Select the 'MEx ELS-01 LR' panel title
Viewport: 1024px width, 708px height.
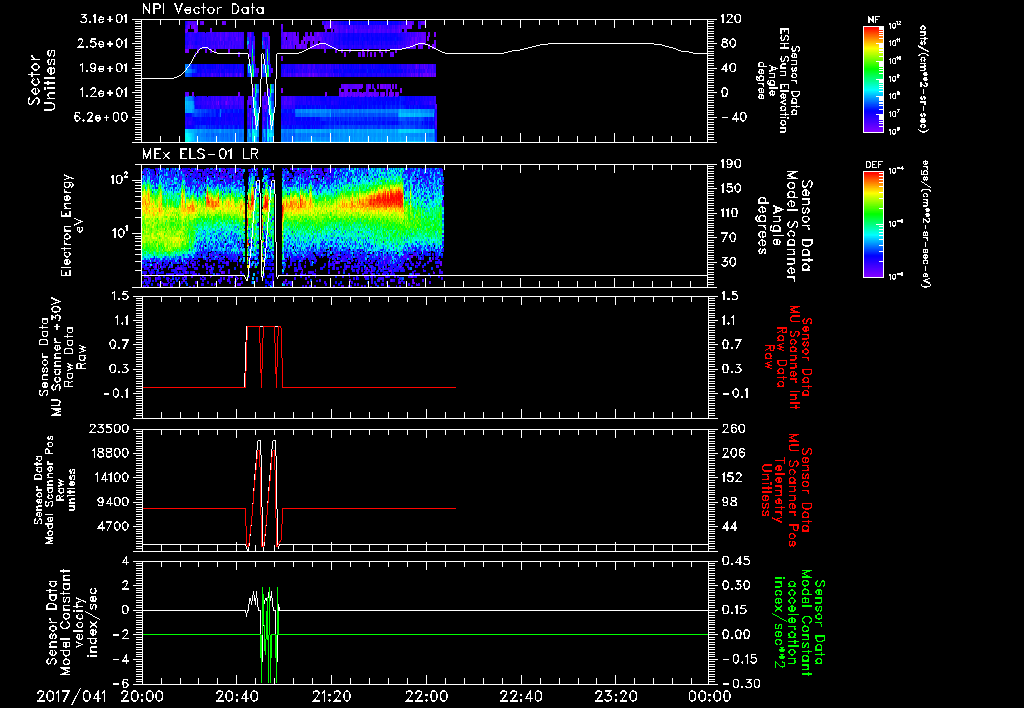pyautogui.click(x=199, y=154)
